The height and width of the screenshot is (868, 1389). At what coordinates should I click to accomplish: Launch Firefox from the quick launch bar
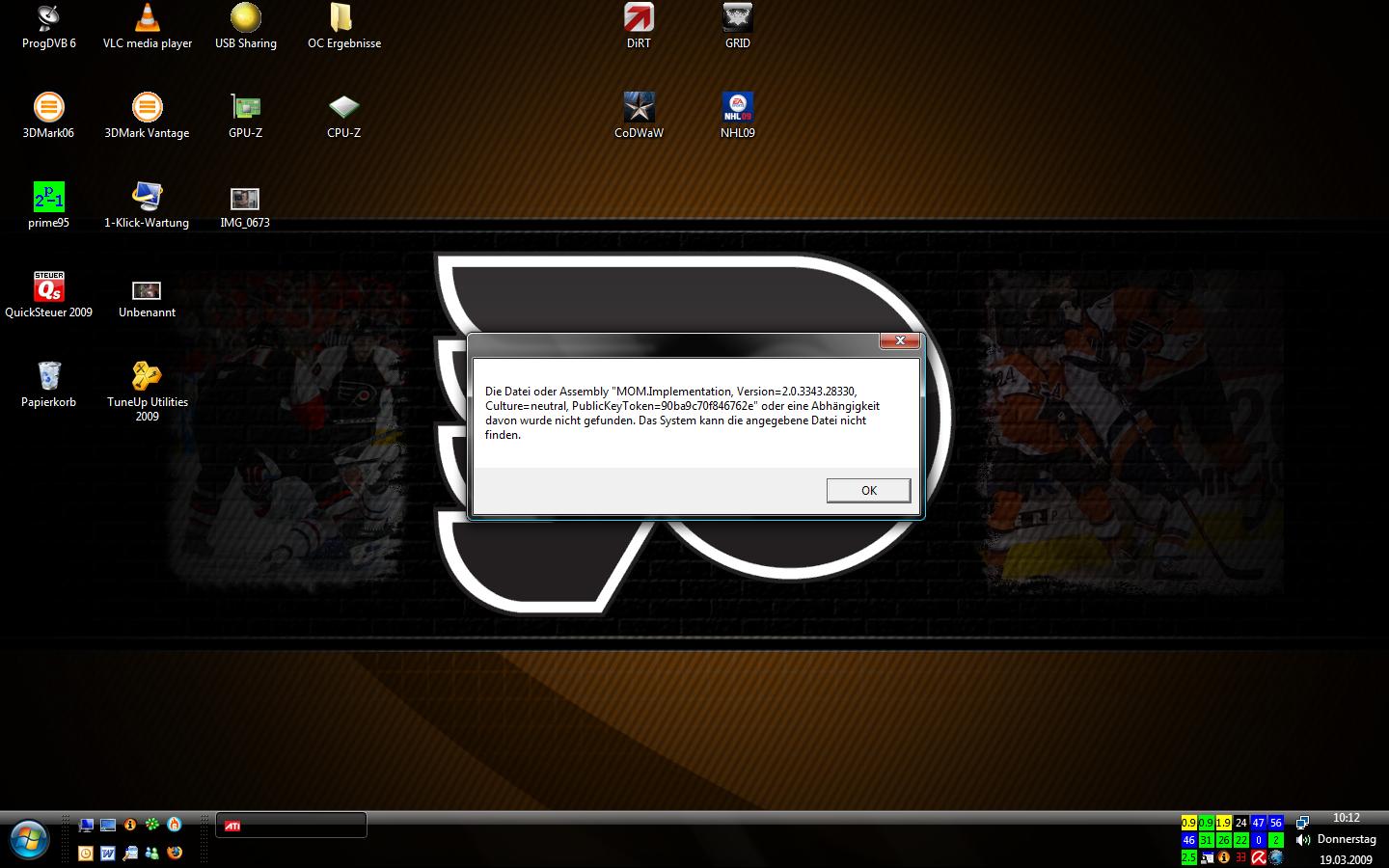tap(175, 854)
